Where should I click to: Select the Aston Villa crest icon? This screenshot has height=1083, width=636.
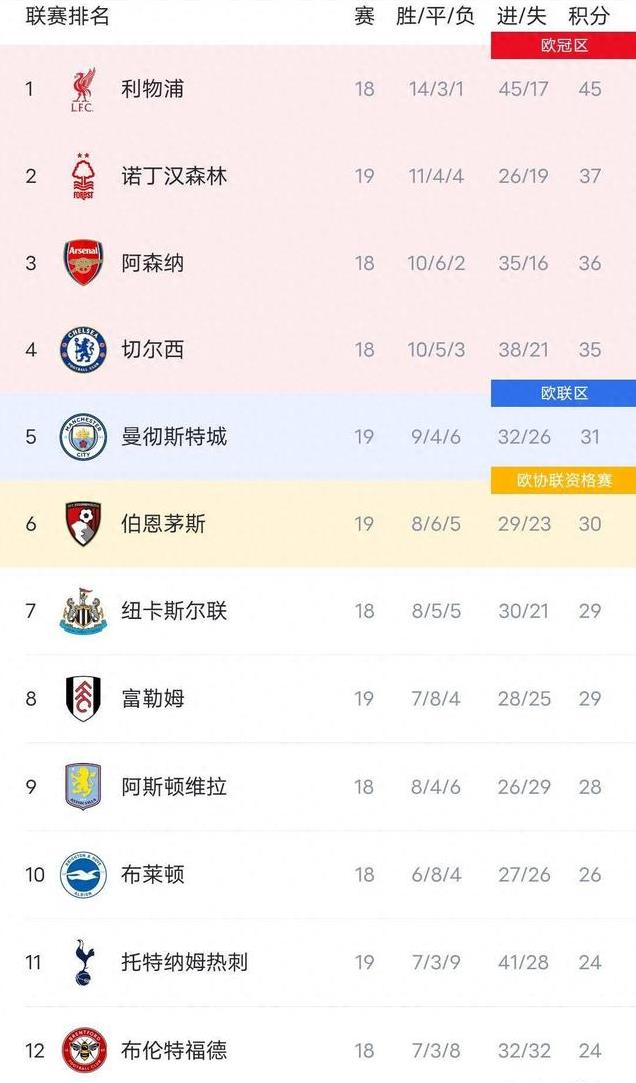click(x=83, y=786)
